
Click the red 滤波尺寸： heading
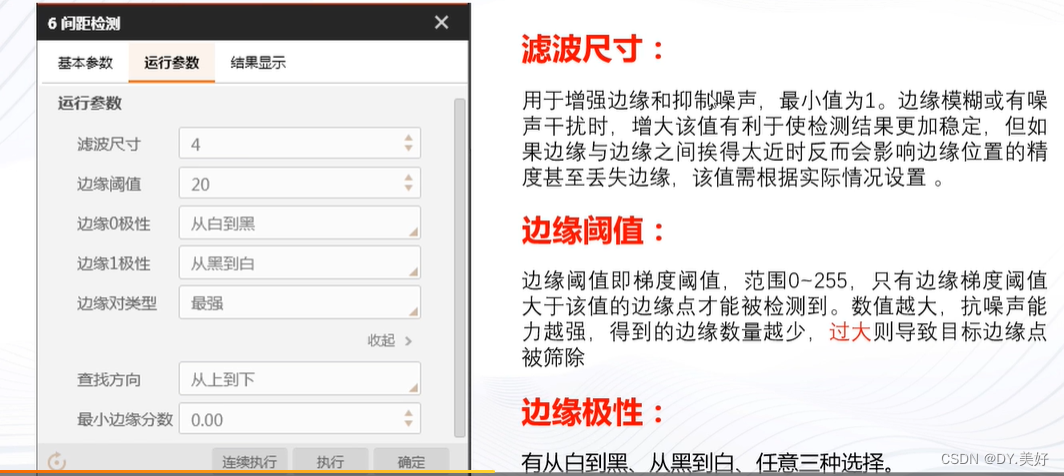point(592,51)
